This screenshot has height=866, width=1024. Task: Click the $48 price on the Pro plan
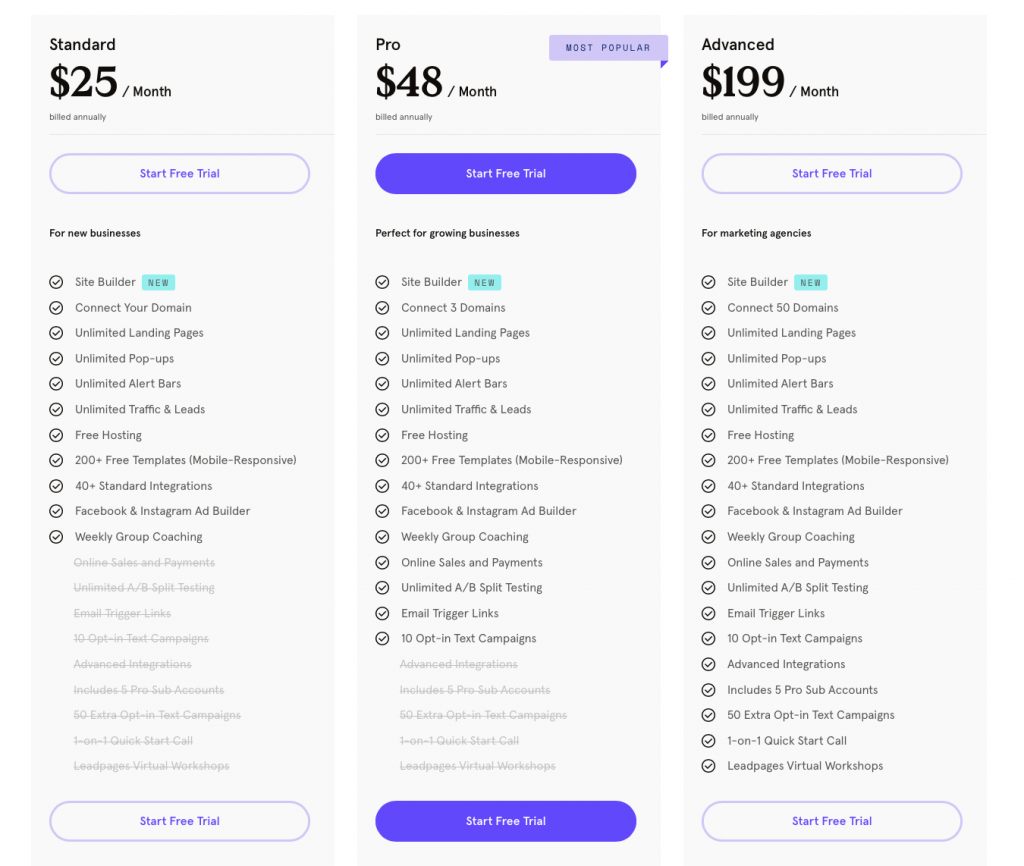(409, 82)
